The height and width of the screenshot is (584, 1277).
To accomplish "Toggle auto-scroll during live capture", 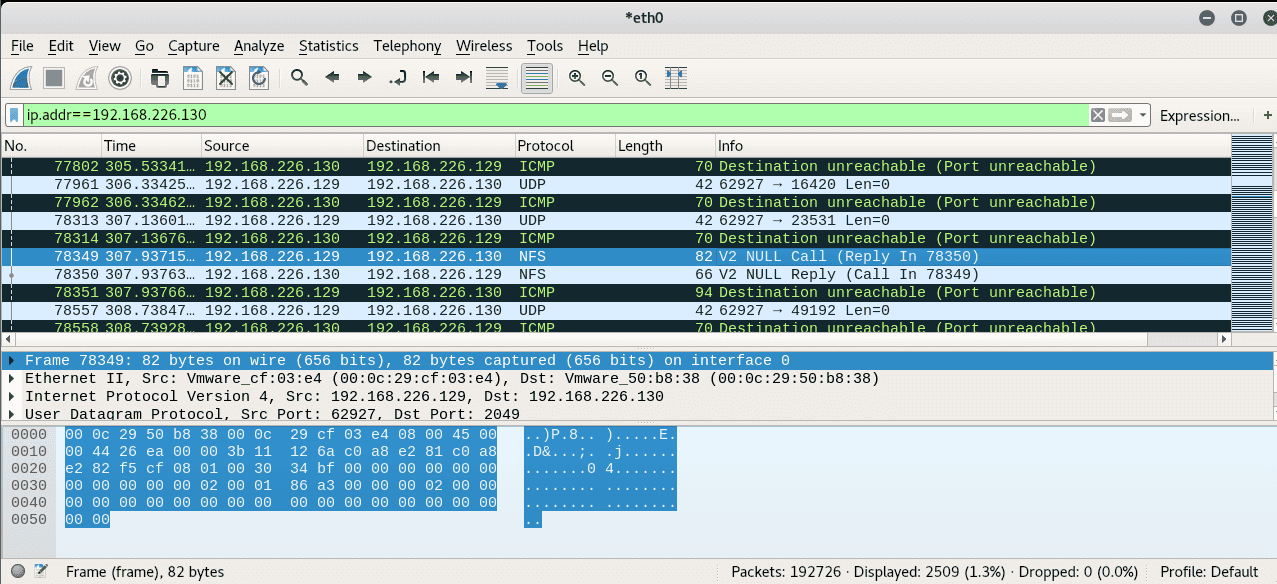I will coord(496,78).
